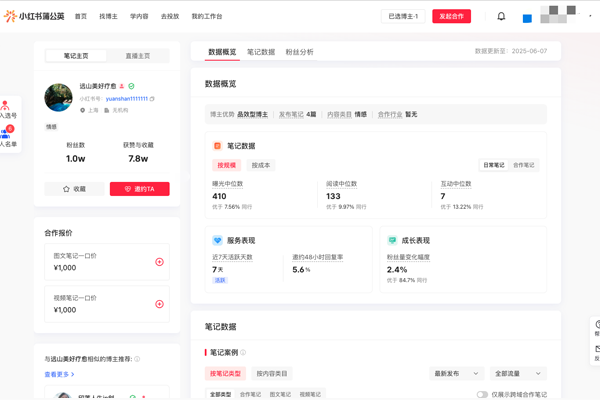The height and width of the screenshot is (400, 600).
Task: Select the 按规模 option
Action: pyautogui.click(x=227, y=165)
